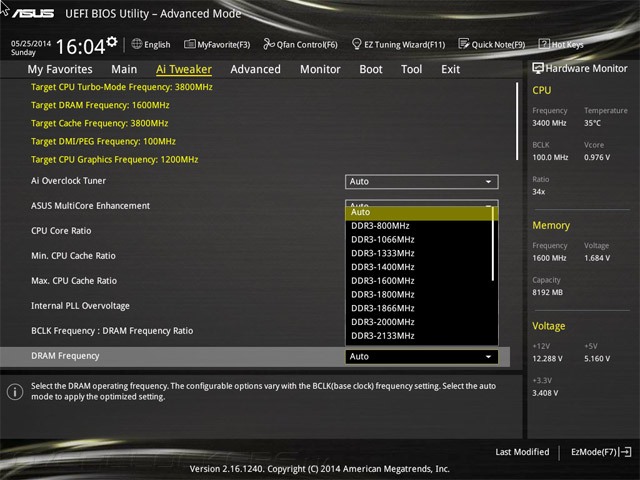Open the DRAM Frequency Auto dropdown
The height and width of the screenshot is (480, 640).
[x=422, y=357]
